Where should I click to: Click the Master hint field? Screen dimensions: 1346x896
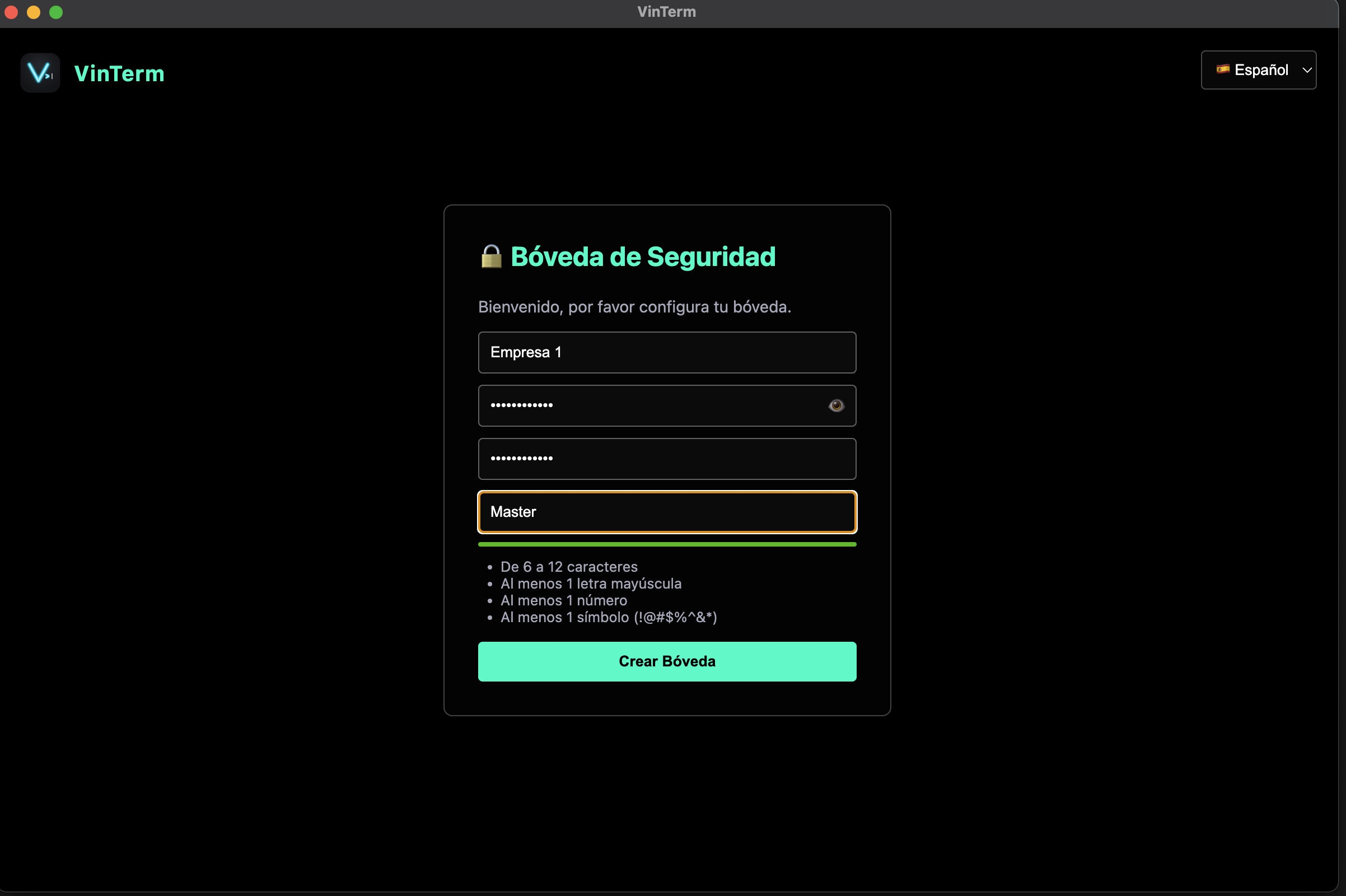pyautogui.click(x=667, y=512)
